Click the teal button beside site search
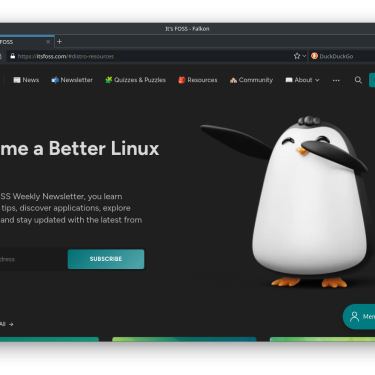 [372, 80]
